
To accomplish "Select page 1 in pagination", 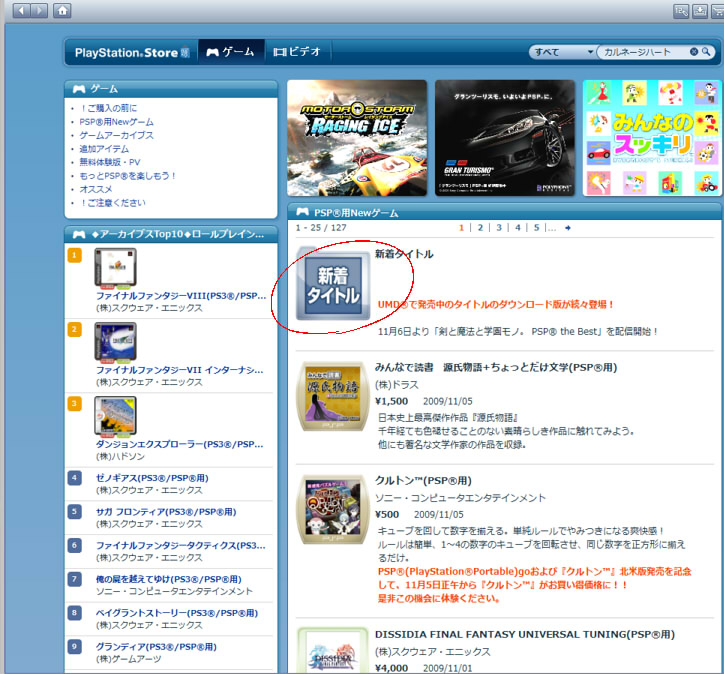I will pyautogui.click(x=461, y=228).
